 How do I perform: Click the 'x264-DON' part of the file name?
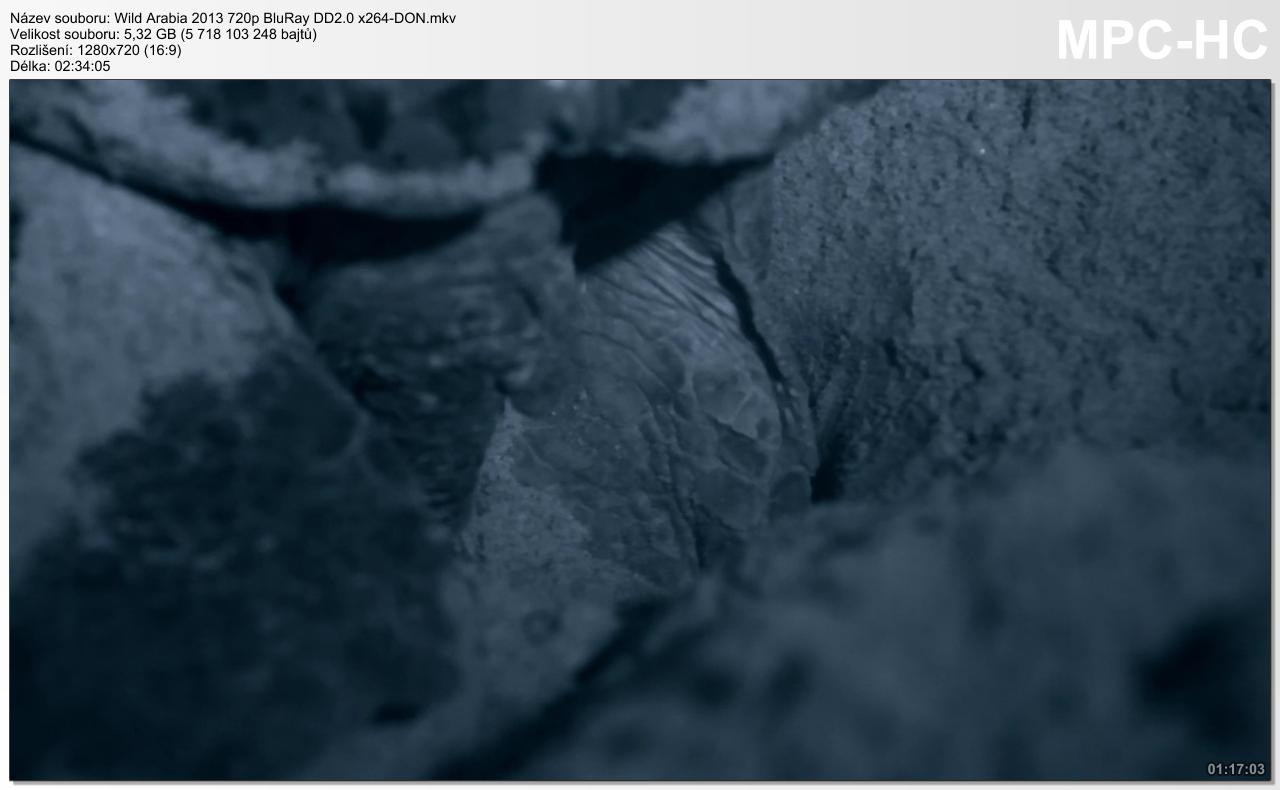coord(391,19)
